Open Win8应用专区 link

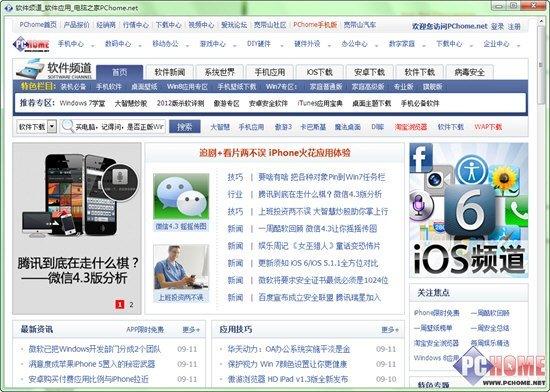pyautogui.click(x=187, y=87)
